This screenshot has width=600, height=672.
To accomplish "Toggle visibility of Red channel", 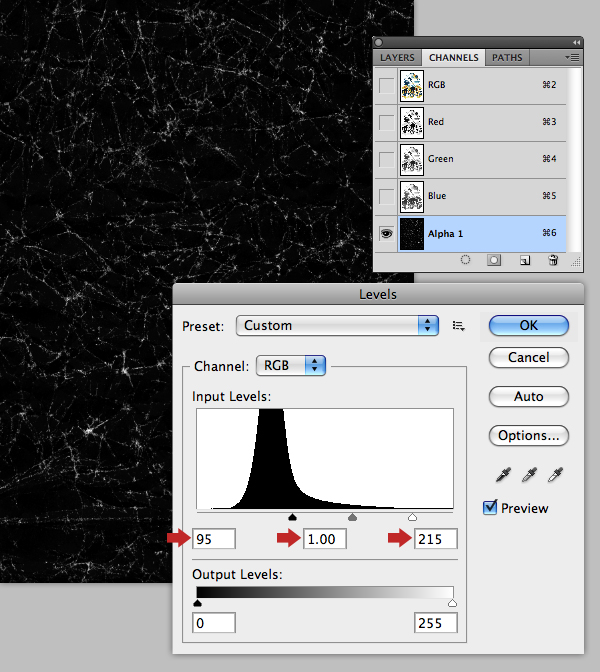I will tap(387, 123).
